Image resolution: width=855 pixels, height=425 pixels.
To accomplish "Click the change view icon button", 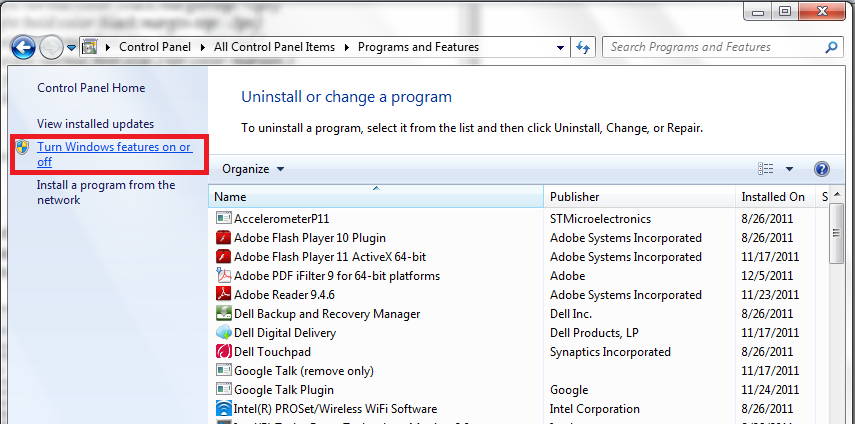I will point(767,169).
